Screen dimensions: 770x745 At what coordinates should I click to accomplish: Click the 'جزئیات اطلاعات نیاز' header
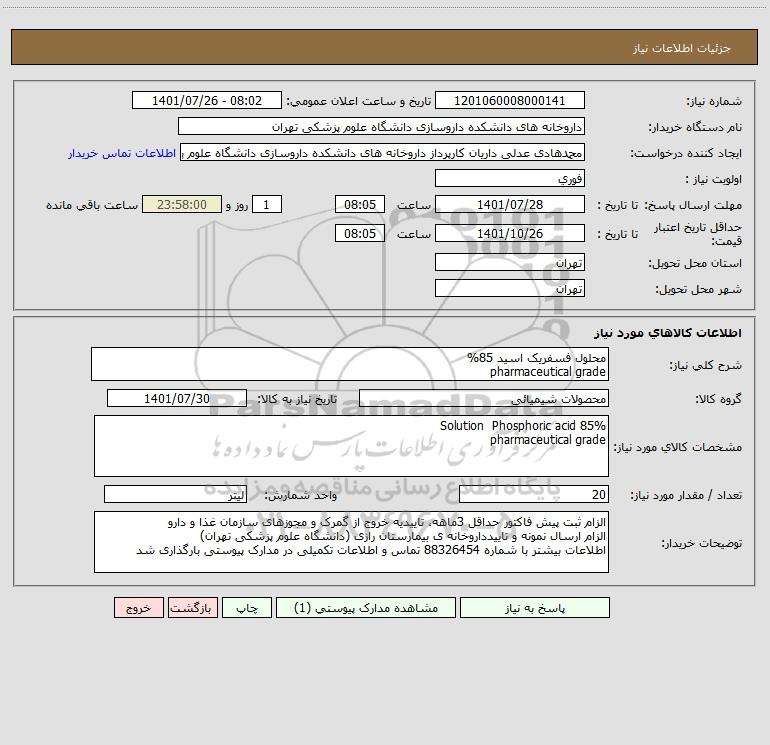(682, 48)
